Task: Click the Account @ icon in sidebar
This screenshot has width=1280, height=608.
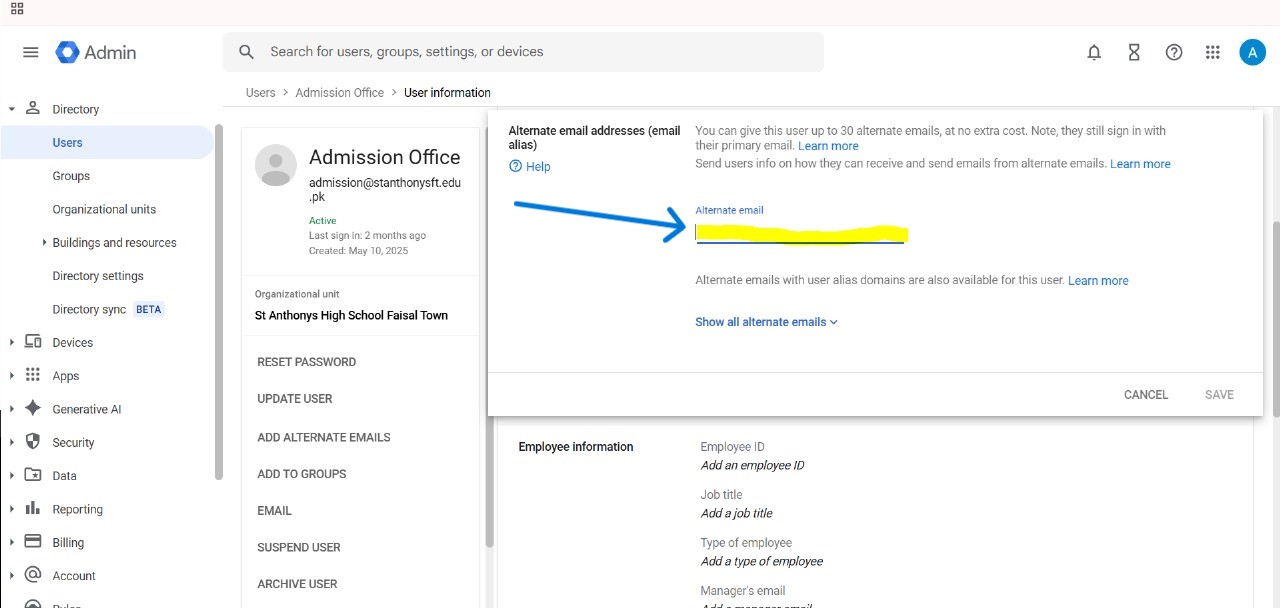Action: pos(31,575)
